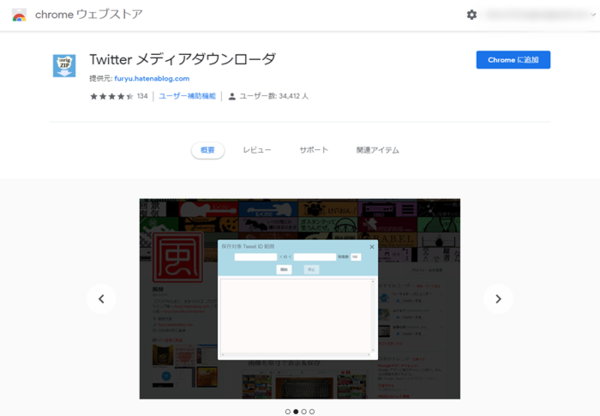This screenshot has width=600, height=416.
Task: Switch to the 概要 tab
Action: pos(208,150)
